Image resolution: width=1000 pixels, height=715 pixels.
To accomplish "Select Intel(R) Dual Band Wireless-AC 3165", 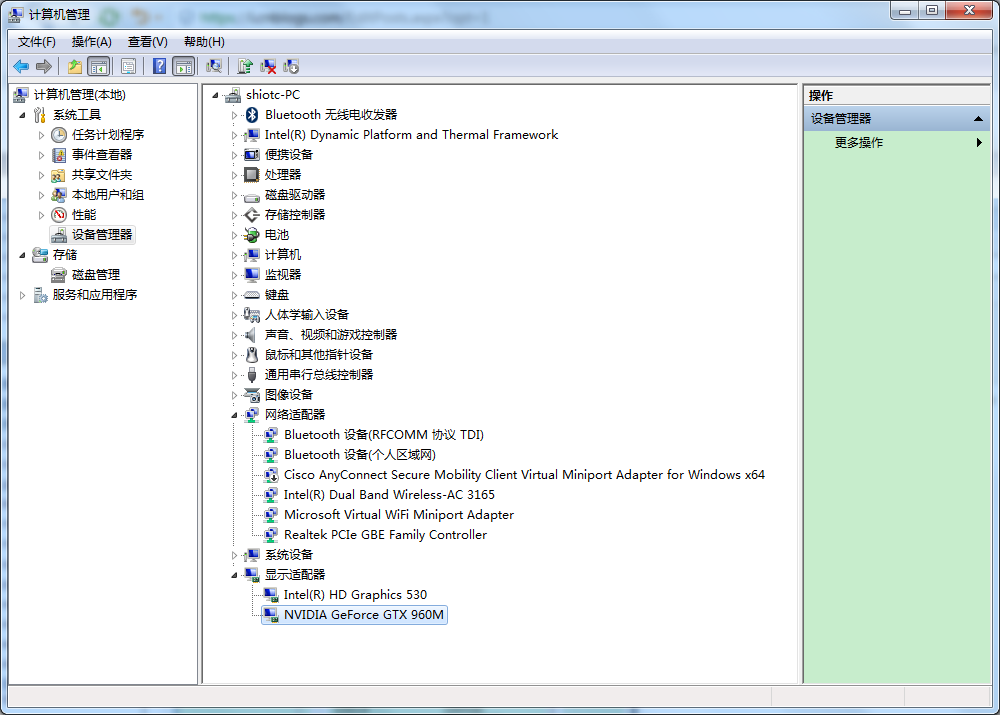I will pos(389,495).
